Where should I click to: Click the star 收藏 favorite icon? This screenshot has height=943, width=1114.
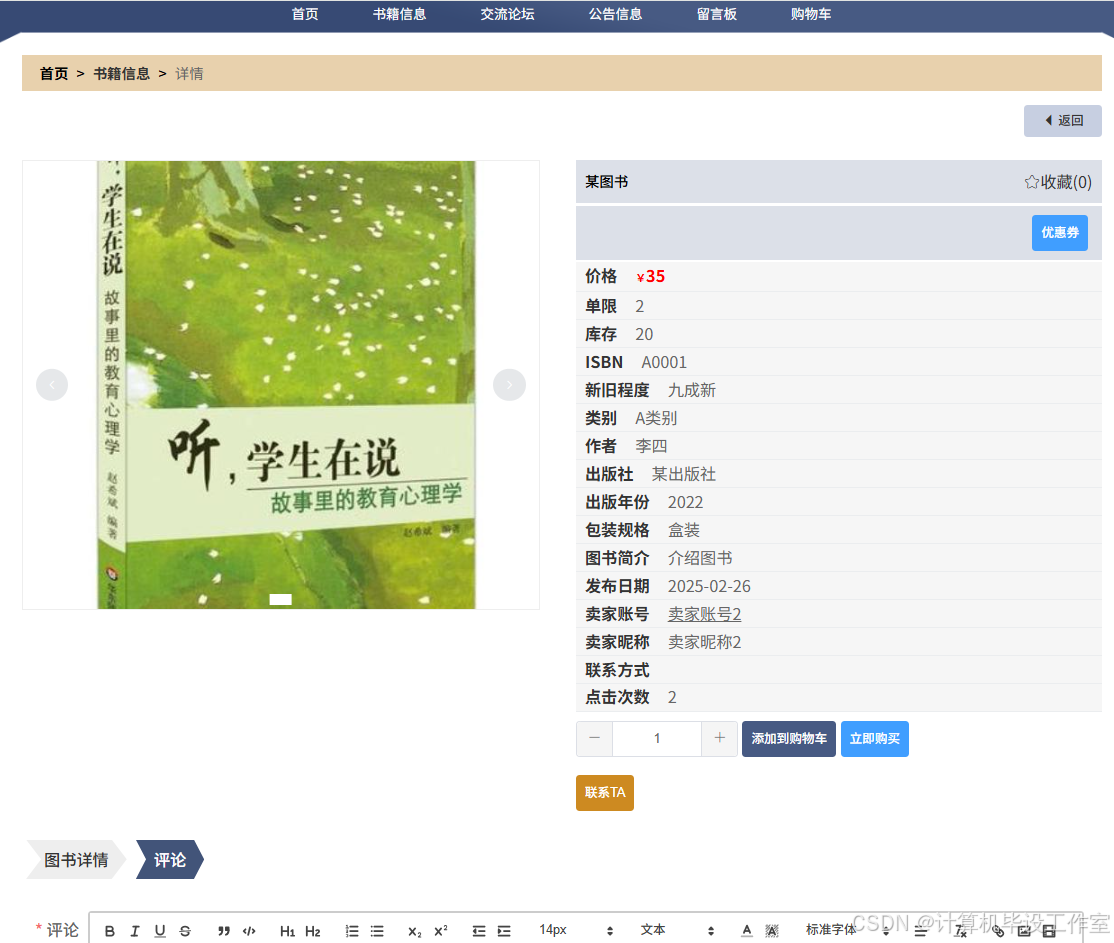(x=1032, y=182)
